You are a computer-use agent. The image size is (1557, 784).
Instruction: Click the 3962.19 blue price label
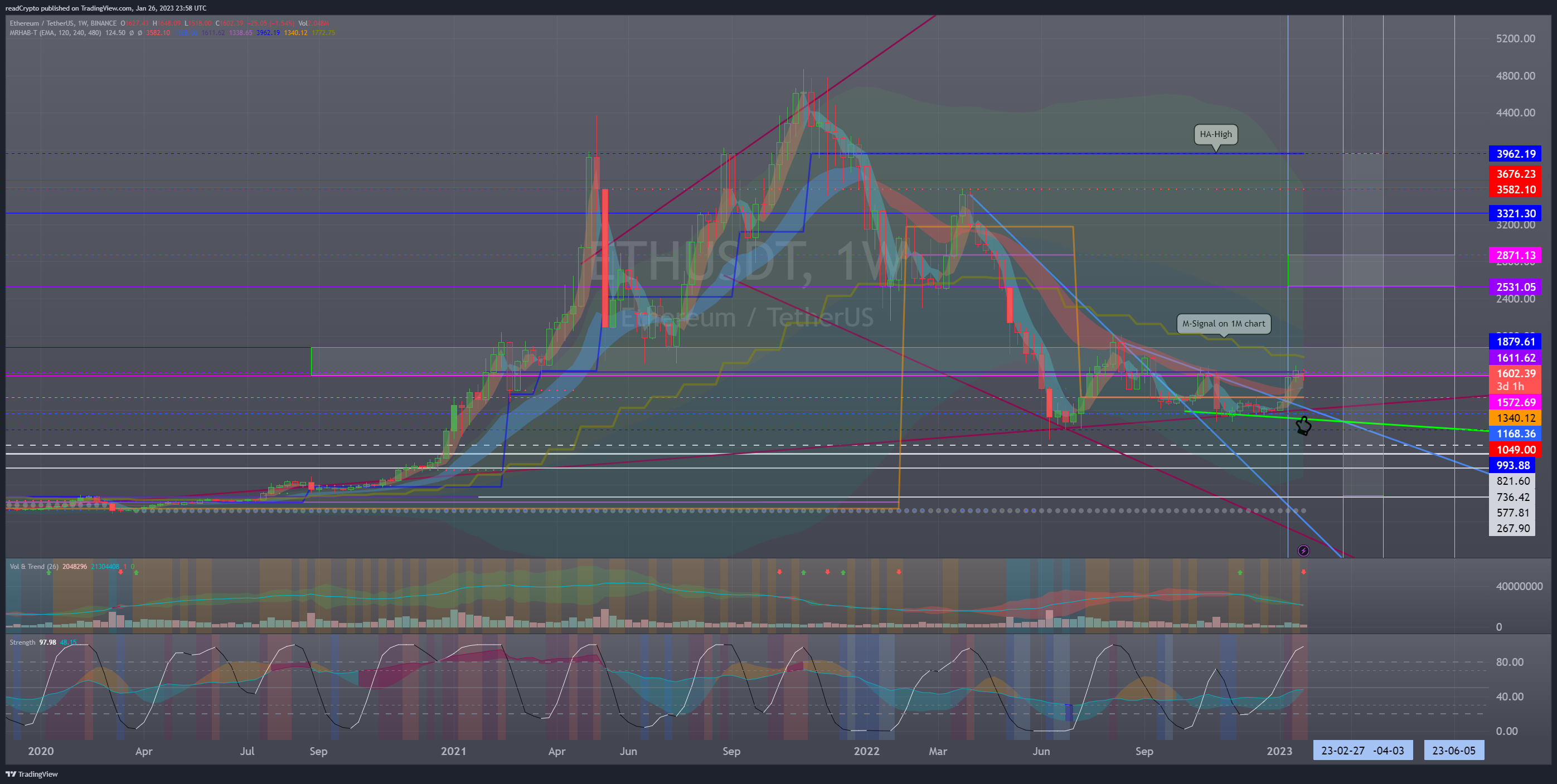coord(1515,154)
